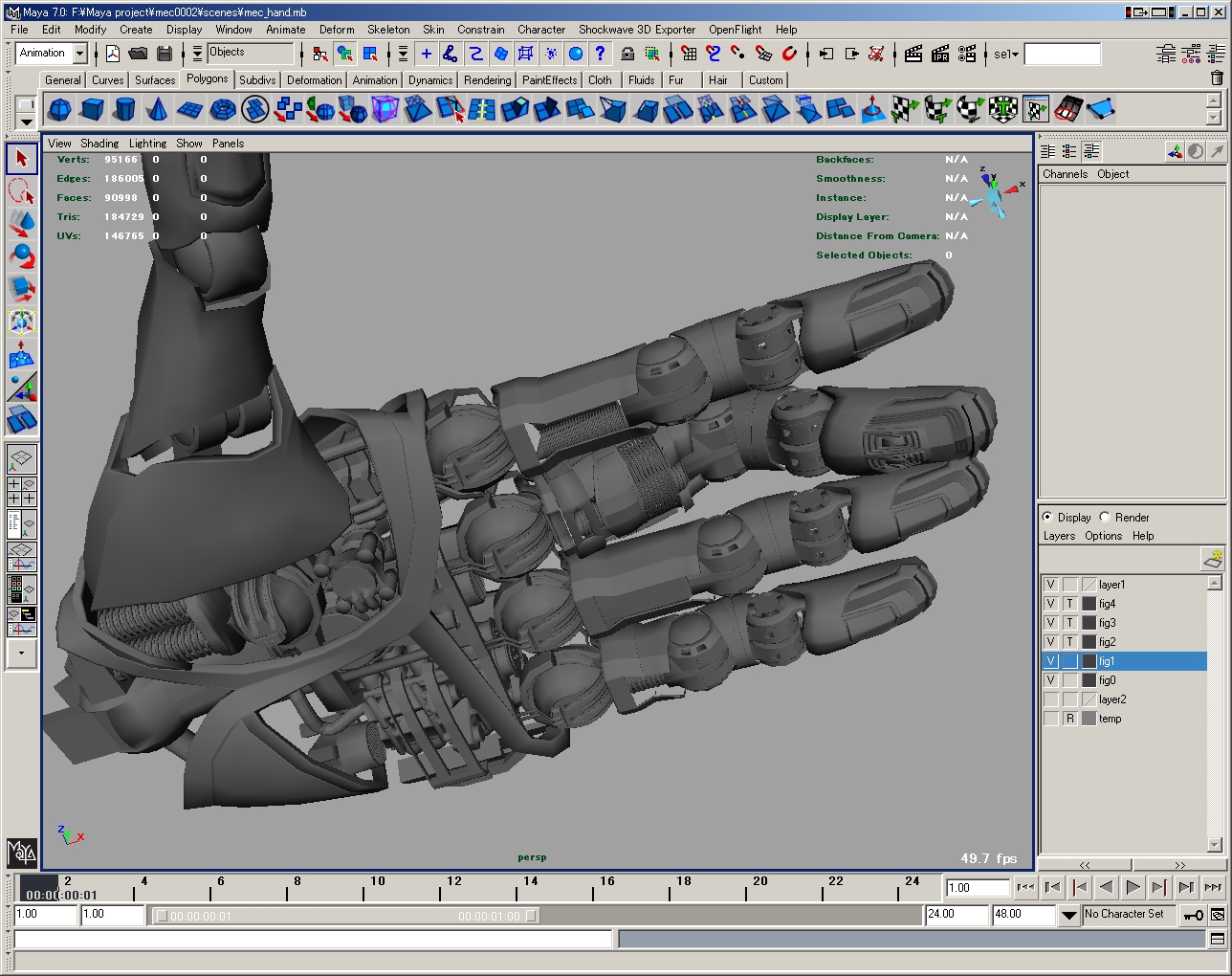Screen dimensions: 1232x976
Task: Click the polygon torus shelf icon
Action: [223, 110]
